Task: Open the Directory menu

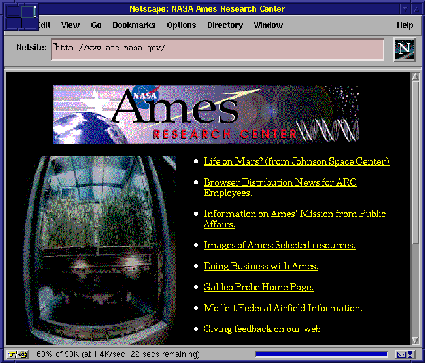Action: (x=225, y=25)
